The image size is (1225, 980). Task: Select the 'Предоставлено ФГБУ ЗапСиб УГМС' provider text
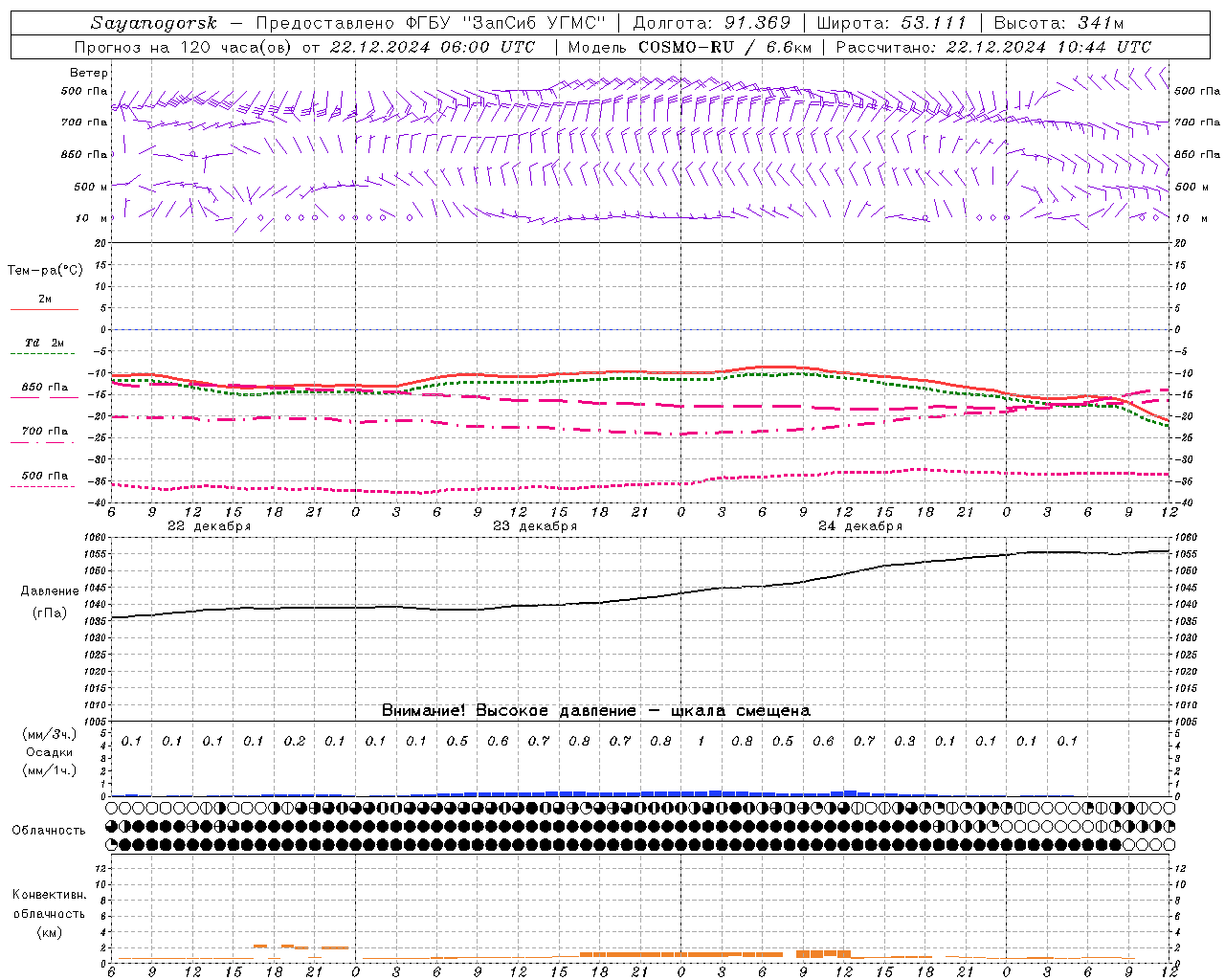(432, 23)
